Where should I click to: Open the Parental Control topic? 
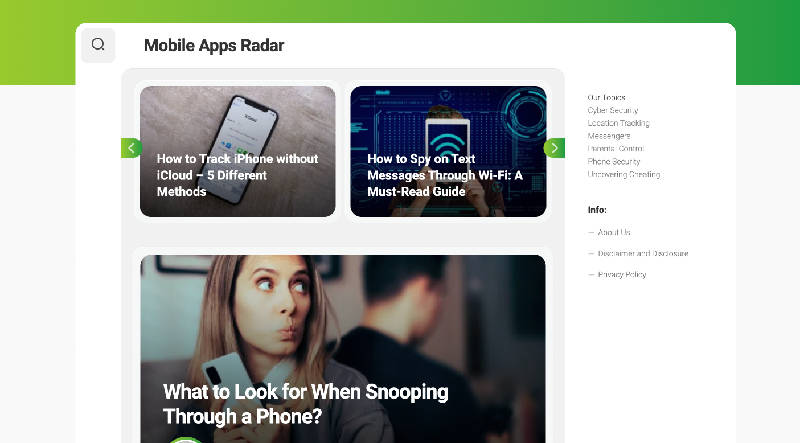tap(616, 149)
